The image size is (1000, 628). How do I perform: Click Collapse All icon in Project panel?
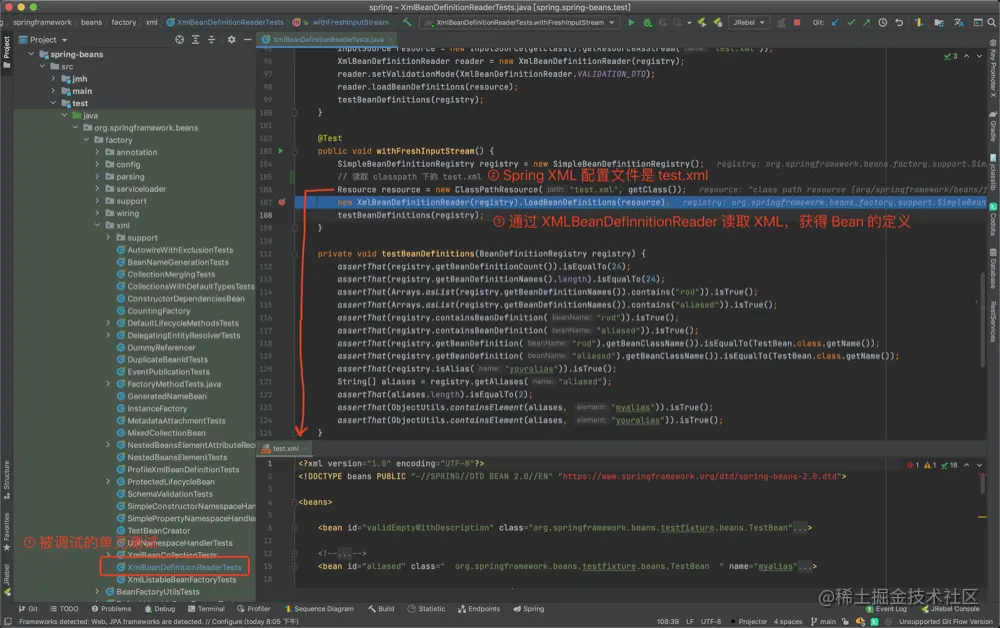pos(212,40)
